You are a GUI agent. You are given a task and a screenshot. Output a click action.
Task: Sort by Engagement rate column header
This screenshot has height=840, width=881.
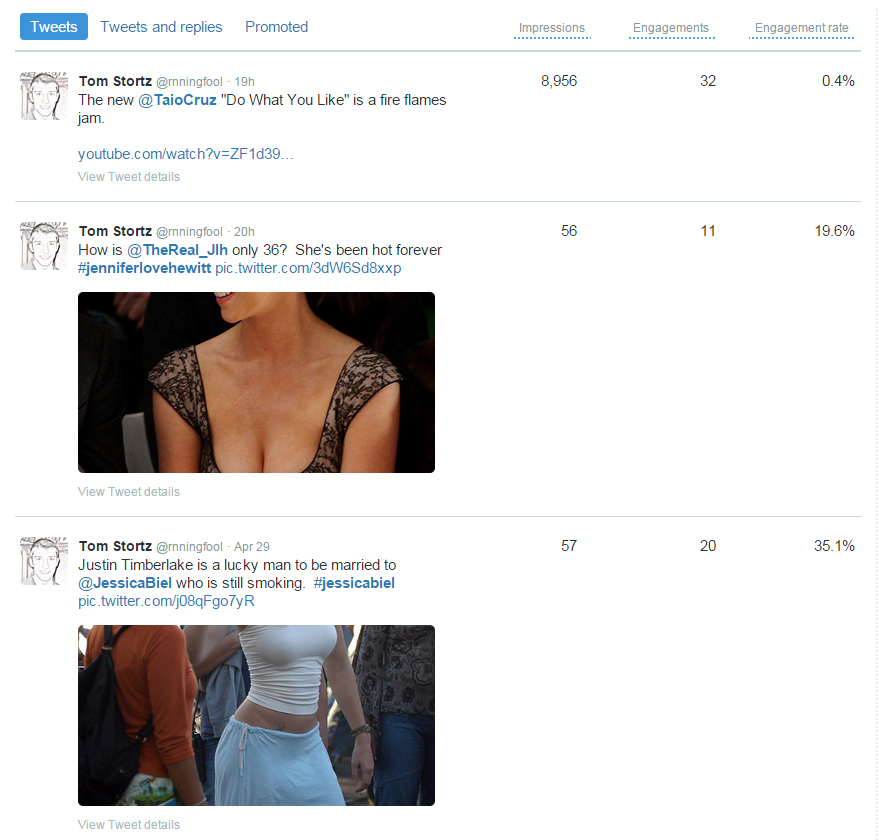point(801,28)
